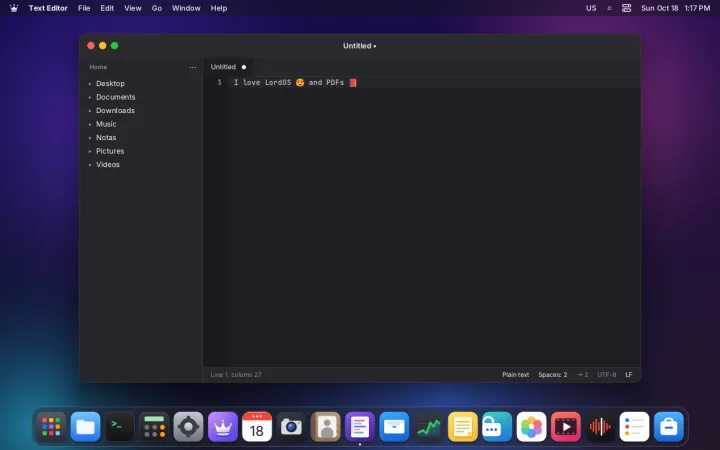Screen dimensions: 720x450
Task: Click the date and time display
Action: coord(675,8)
